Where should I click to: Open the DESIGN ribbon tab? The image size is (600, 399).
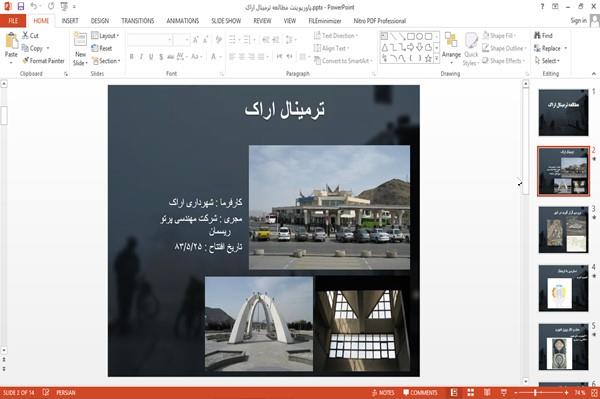pos(99,21)
